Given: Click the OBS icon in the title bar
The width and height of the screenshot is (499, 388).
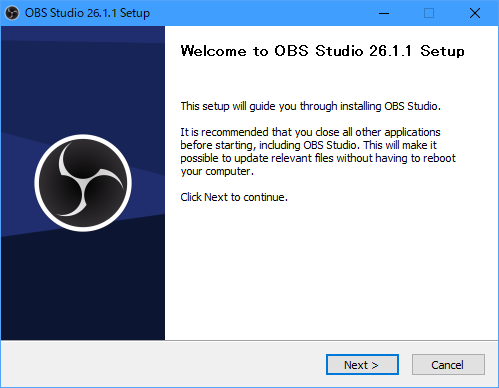Looking at the screenshot, I should click(x=12, y=13).
